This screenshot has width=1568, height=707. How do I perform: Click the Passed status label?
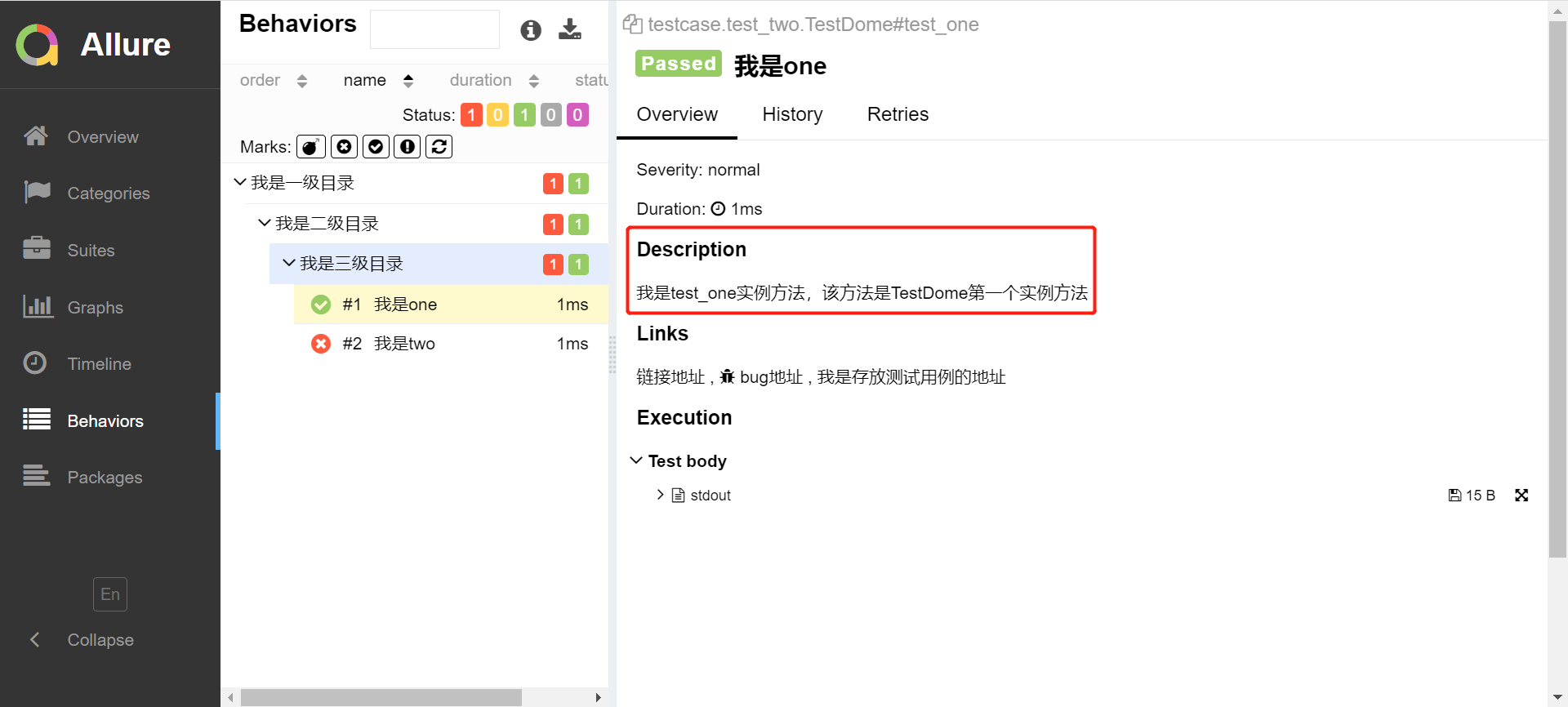(x=678, y=64)
